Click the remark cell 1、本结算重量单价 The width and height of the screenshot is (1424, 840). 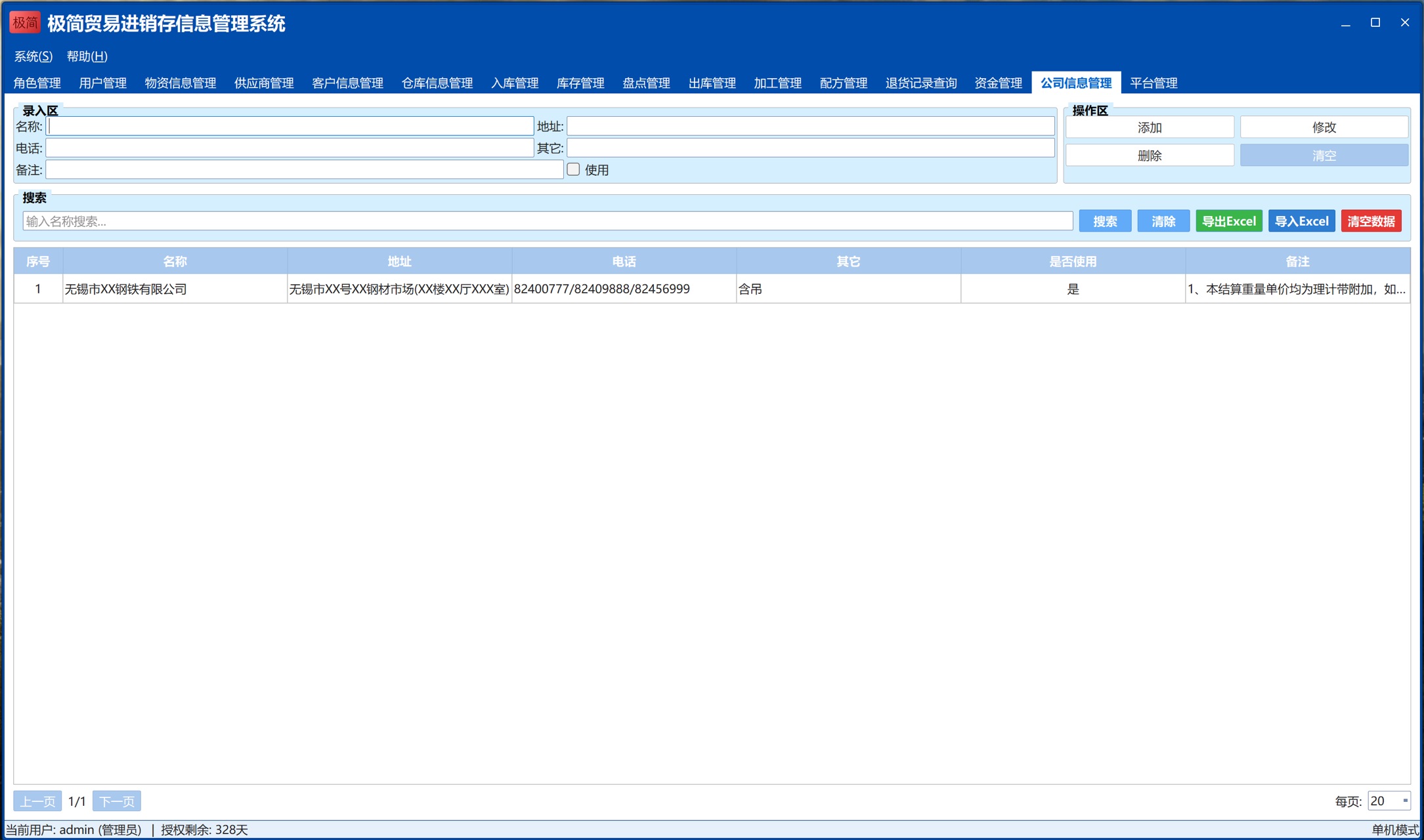click(x=1297, y=289)
